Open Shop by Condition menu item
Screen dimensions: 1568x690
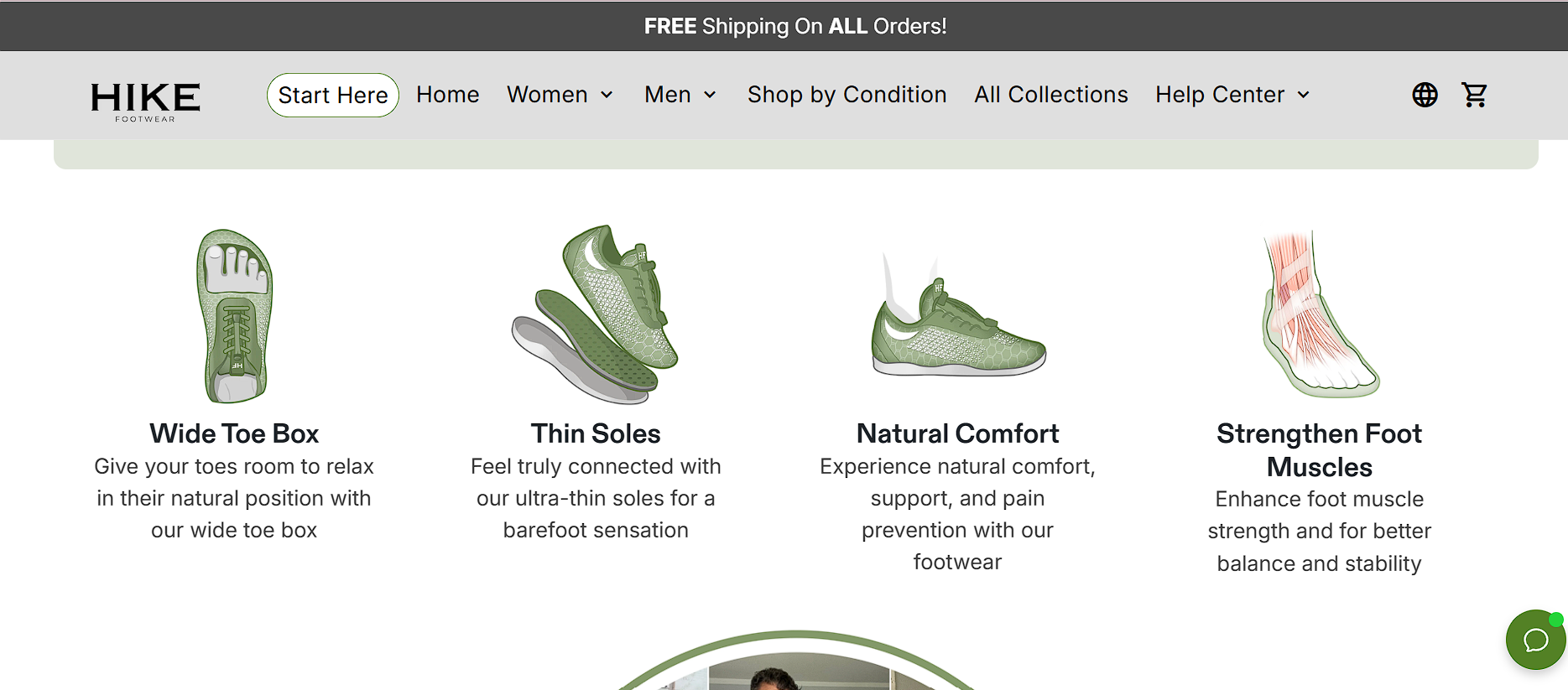tap(847, 95)
